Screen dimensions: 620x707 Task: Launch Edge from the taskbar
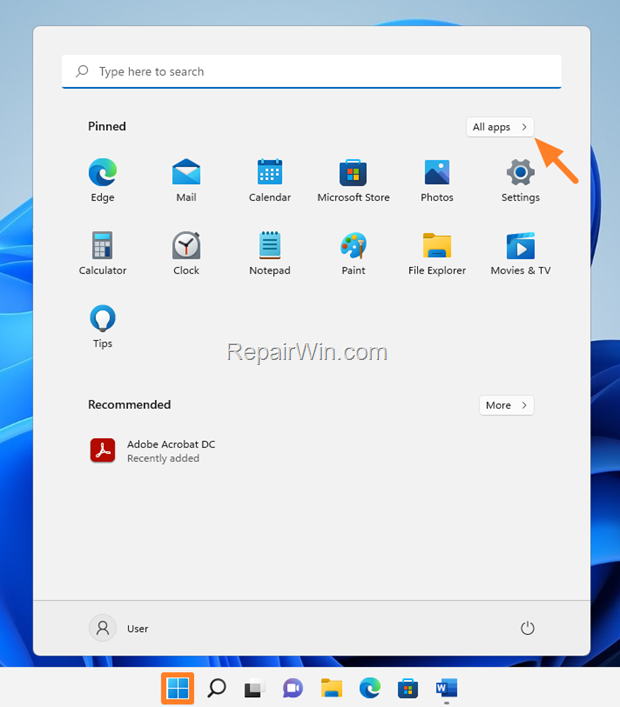tap(370, 688)
